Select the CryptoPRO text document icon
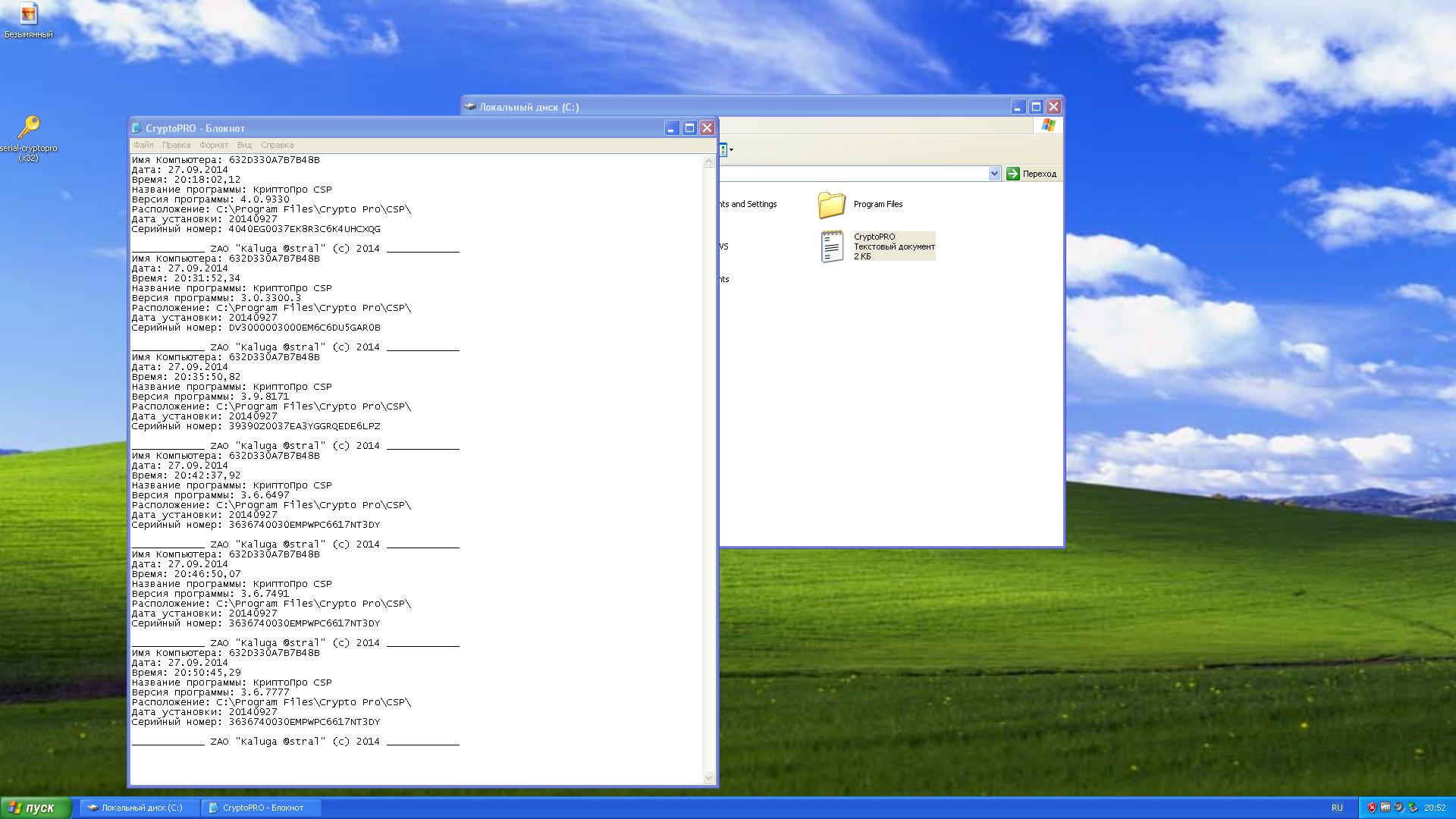This screenshot has width=1456, height=819. pos(832,246)
